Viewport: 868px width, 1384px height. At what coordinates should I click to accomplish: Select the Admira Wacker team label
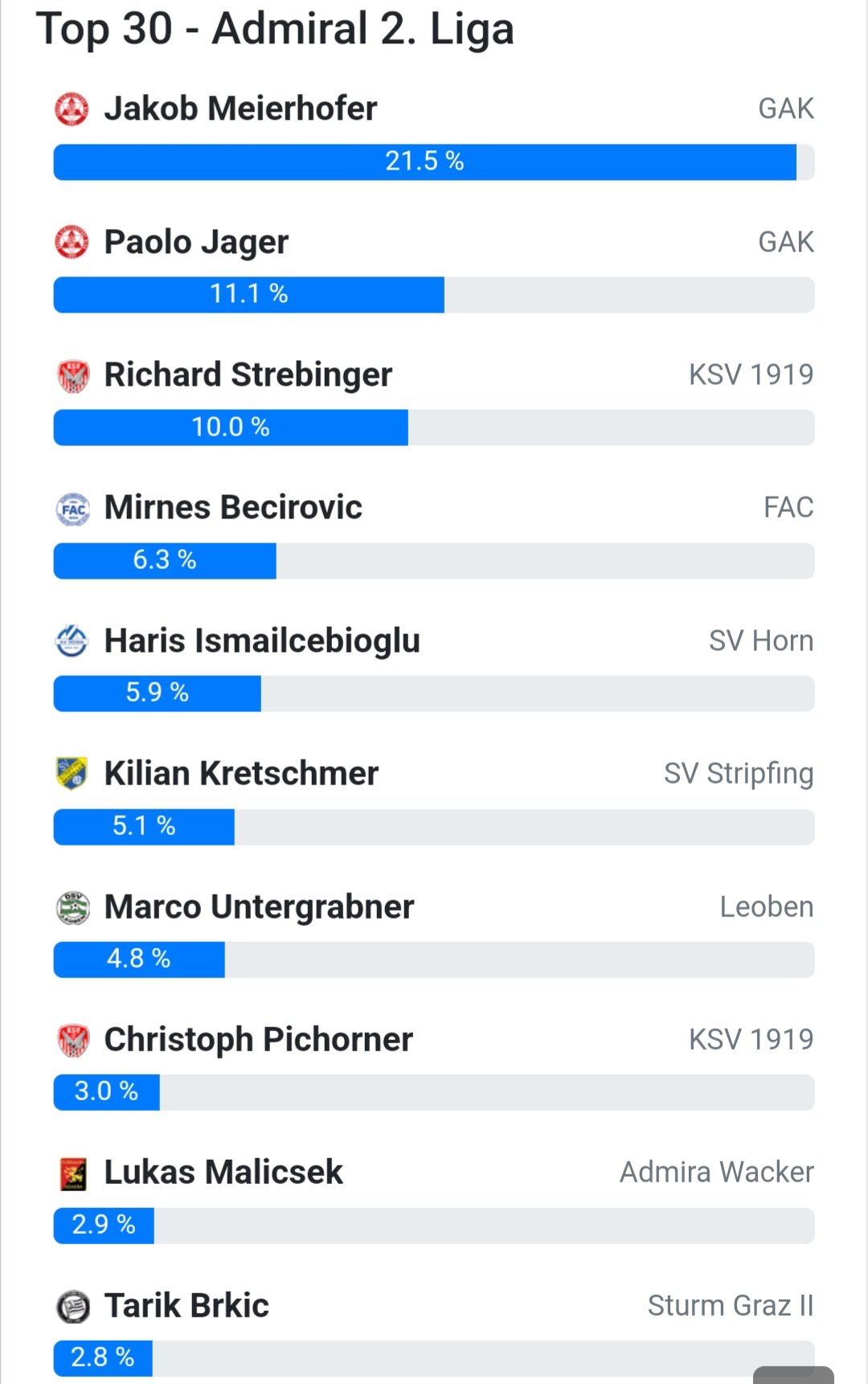(717, 1172)
